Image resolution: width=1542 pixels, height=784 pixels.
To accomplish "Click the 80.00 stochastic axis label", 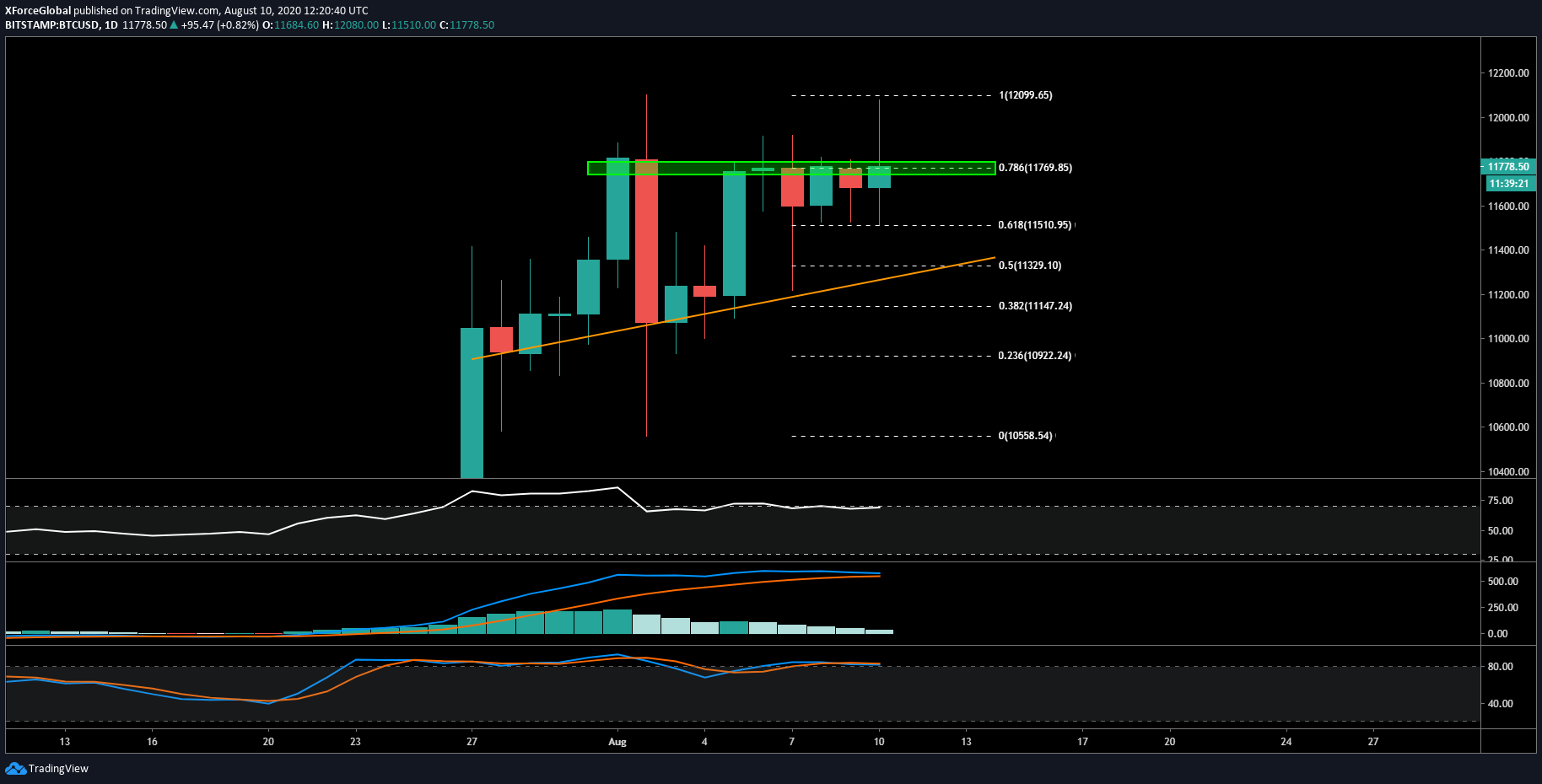I will 1501,667.
